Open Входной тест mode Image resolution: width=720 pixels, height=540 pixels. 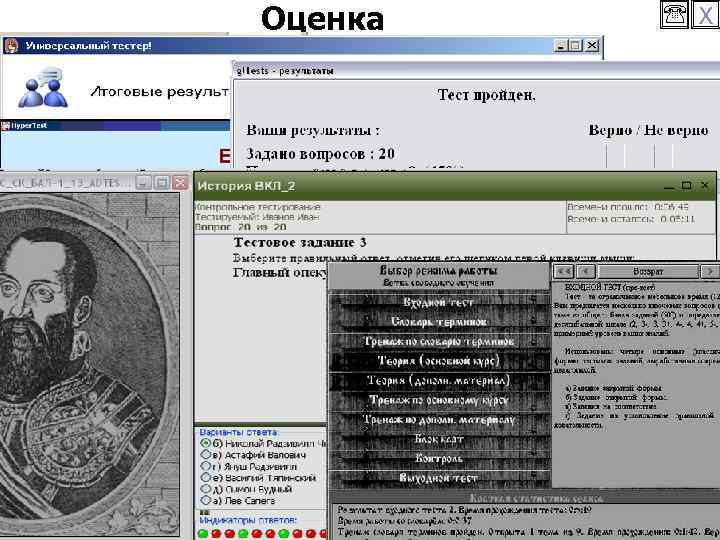(x=439, y=302)
